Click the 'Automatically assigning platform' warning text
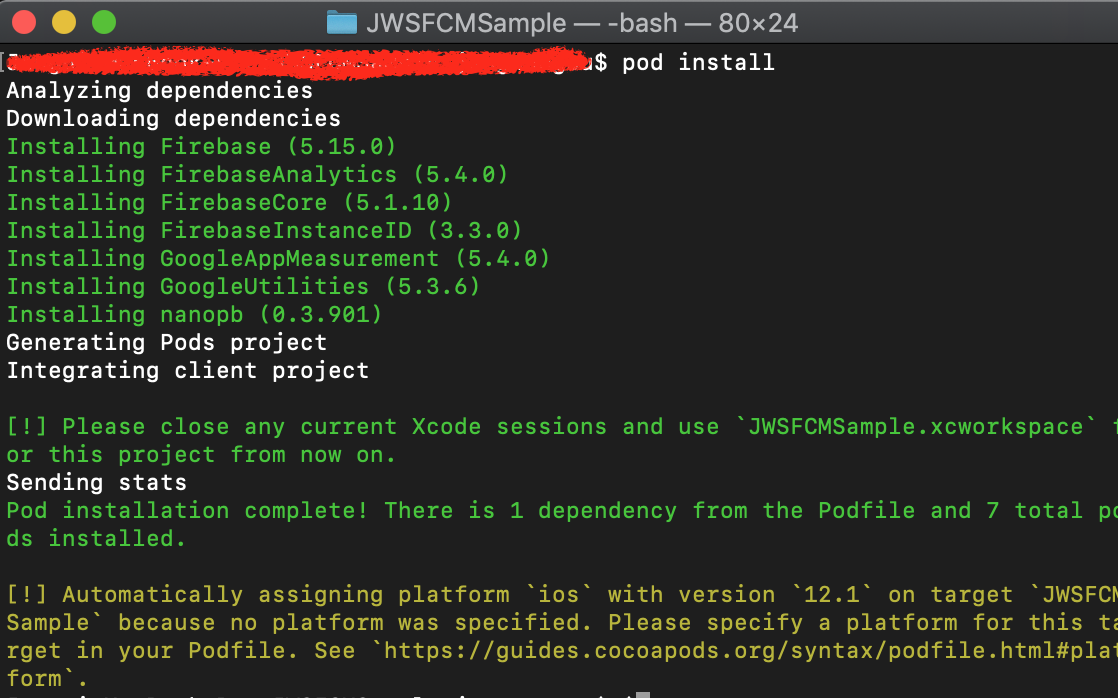The height and width of the screenshot is (698, 1118). point(286,595)
